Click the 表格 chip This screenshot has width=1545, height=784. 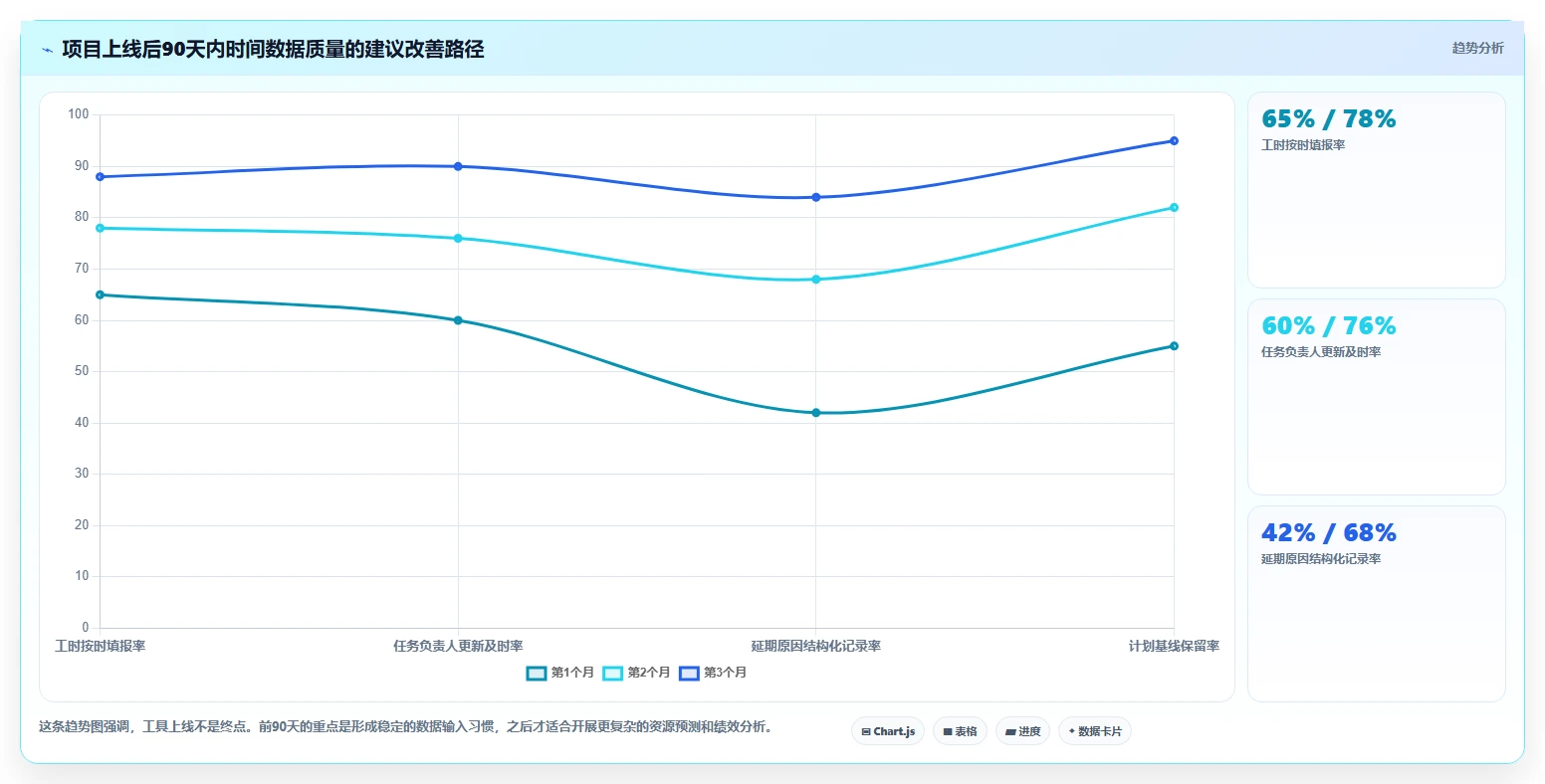tap(961, 731)
